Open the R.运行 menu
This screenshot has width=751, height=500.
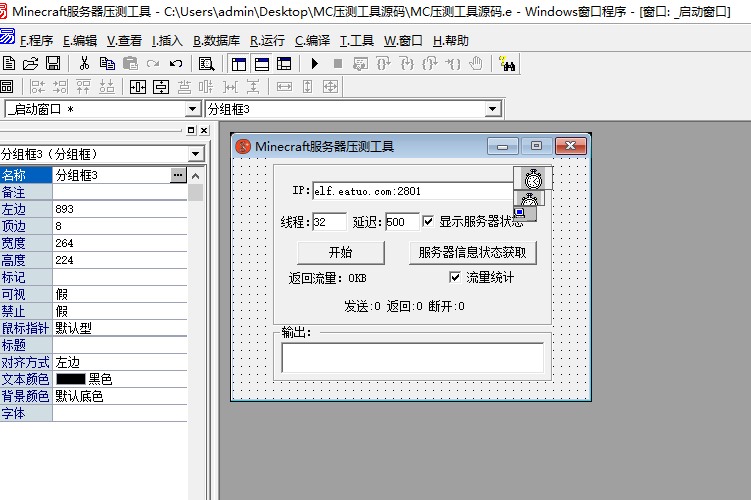coord(267,41)
